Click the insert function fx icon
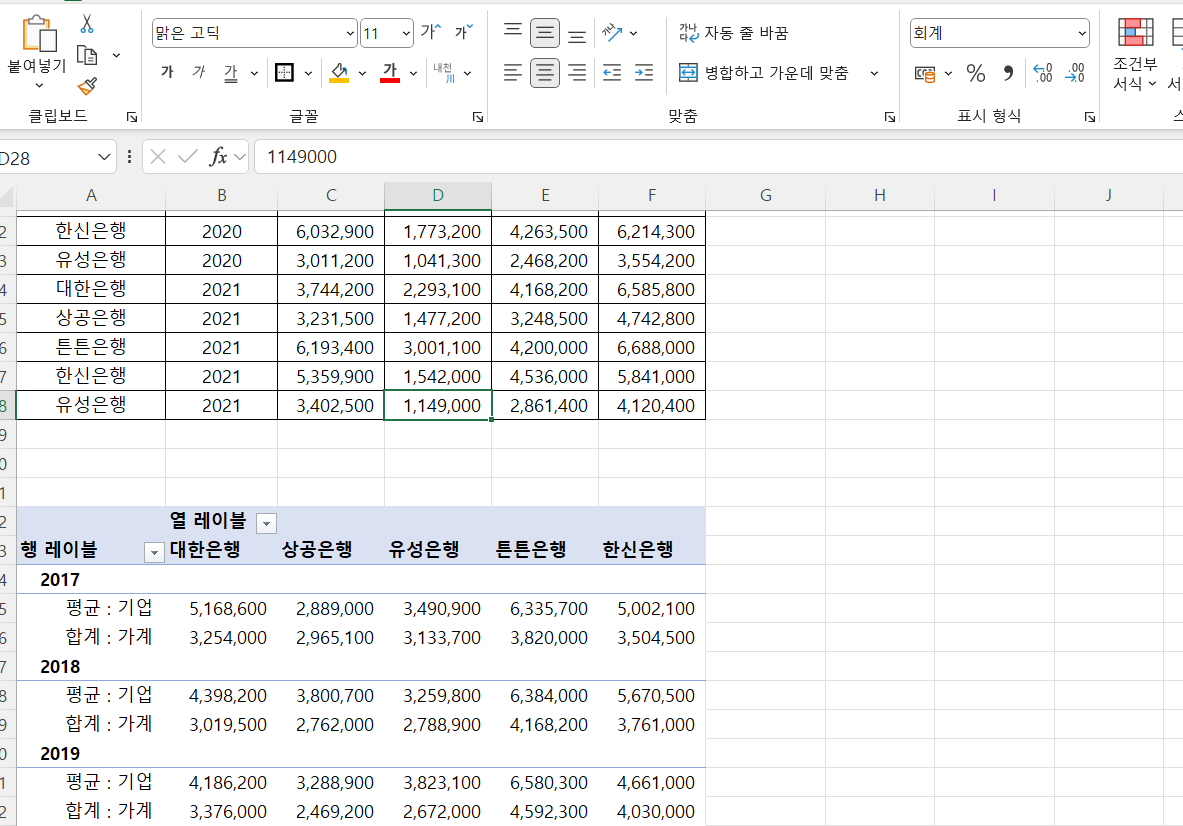This screenshot has height=826, width=1183. pos(218,157)
